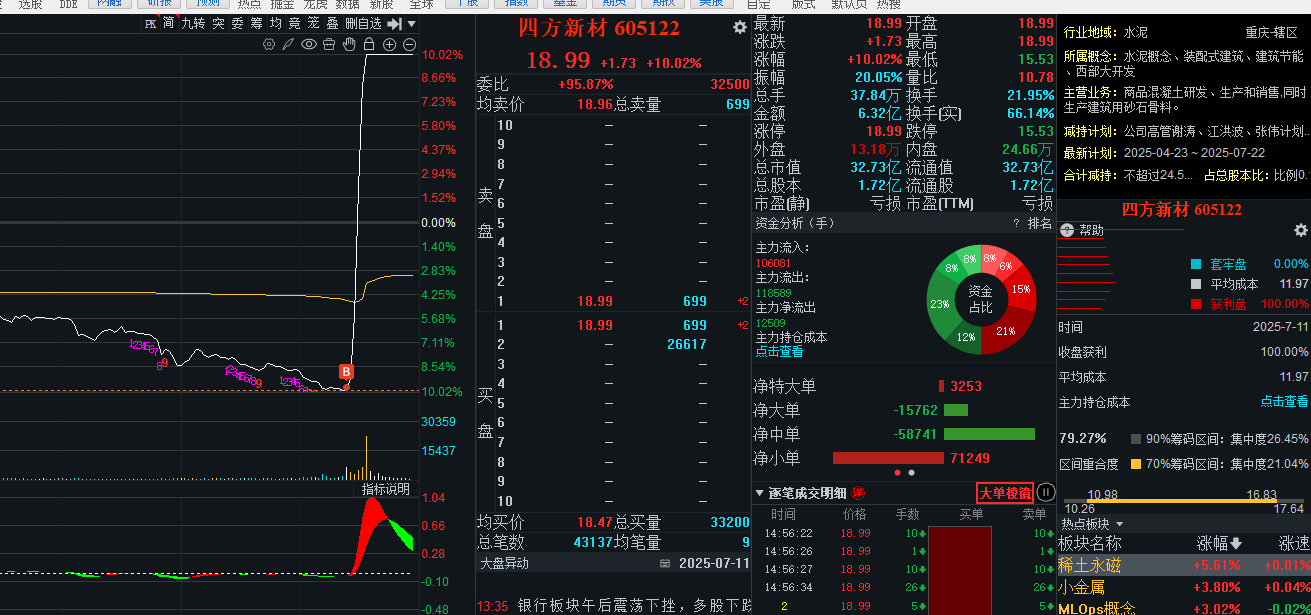Click the collapse-panel arrow icon
Viewport: 1311px width, 615px height.
[394, 23]
